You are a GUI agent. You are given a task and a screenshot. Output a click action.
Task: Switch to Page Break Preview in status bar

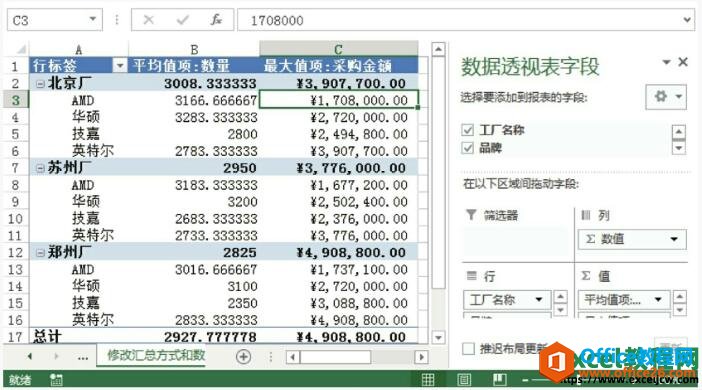499,380
